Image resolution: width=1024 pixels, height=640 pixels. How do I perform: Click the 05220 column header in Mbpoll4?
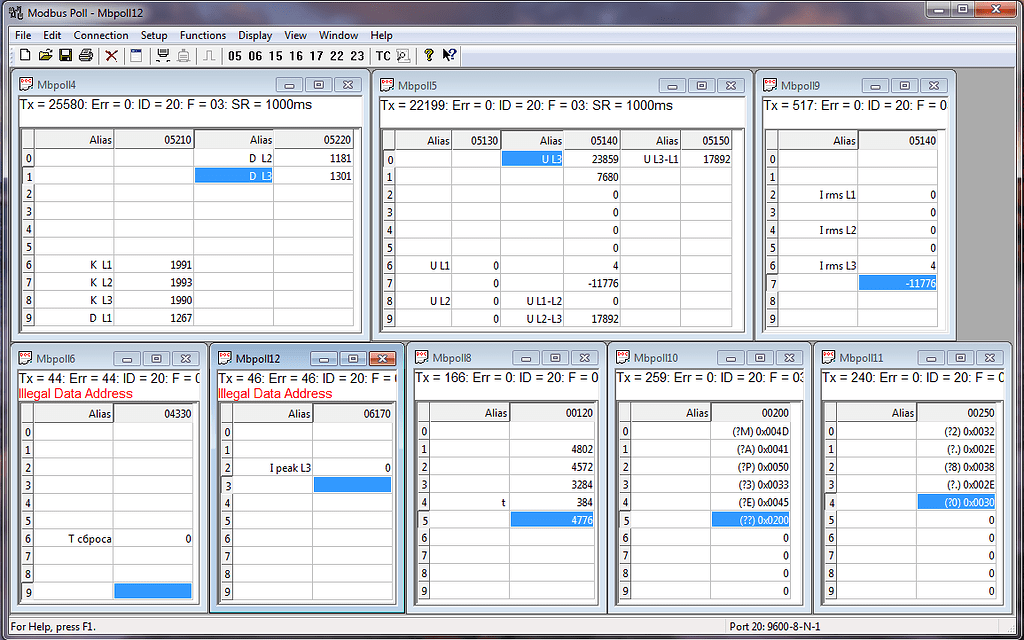[x=314, y=140]
